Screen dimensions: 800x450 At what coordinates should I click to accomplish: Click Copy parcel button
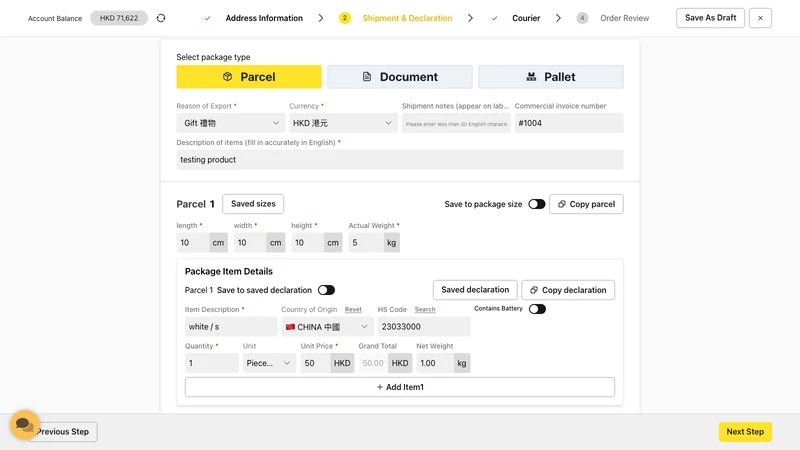(x=586, y=204)
